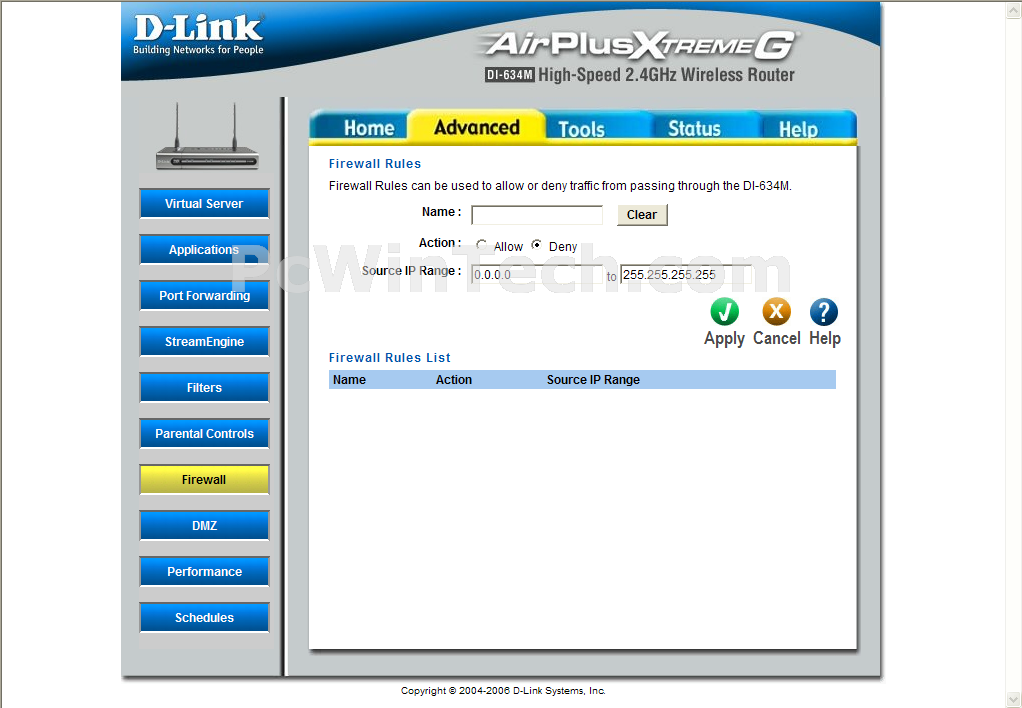Select the Firewall sidebar button
Screen dimensions: 1022x708
coord(204,480)
